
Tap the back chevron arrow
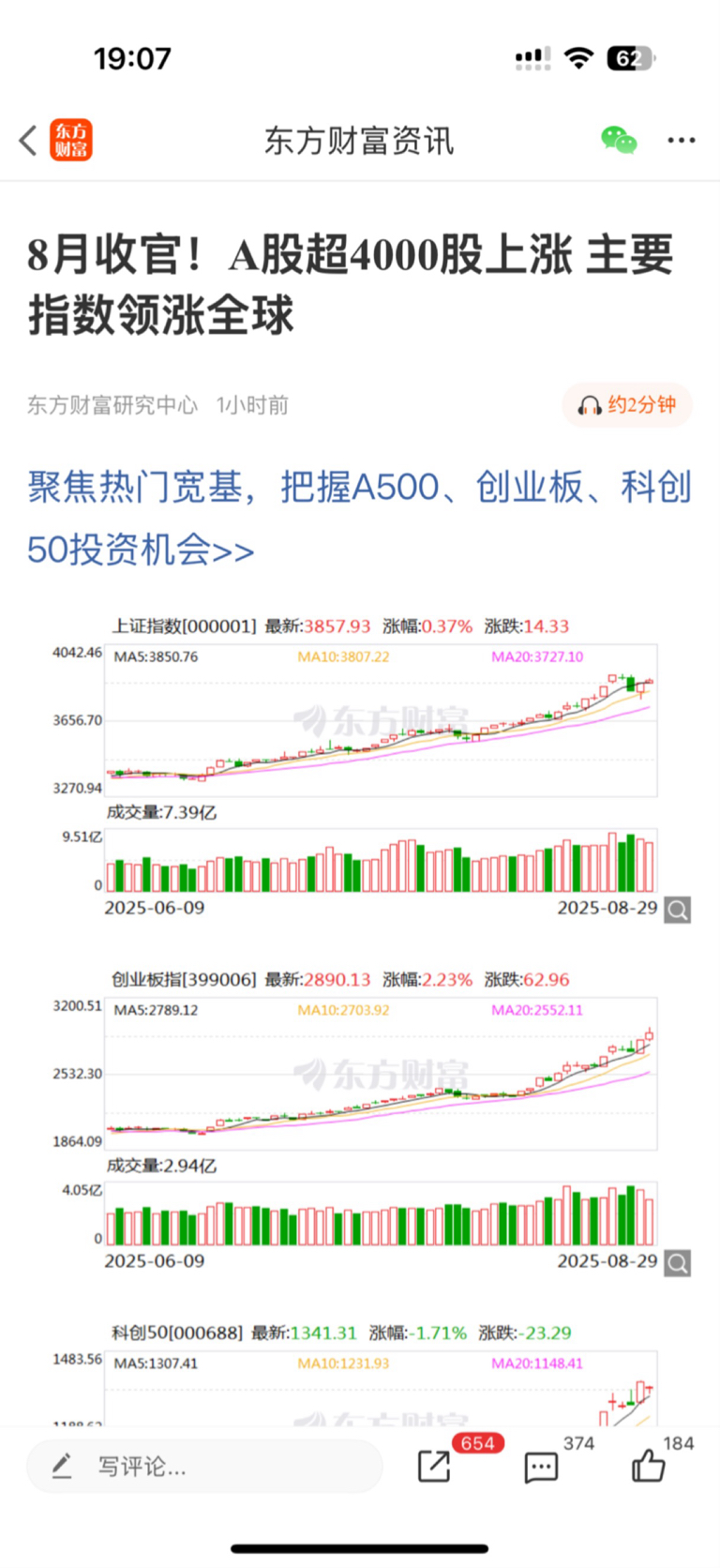click(x=28, y=141)
